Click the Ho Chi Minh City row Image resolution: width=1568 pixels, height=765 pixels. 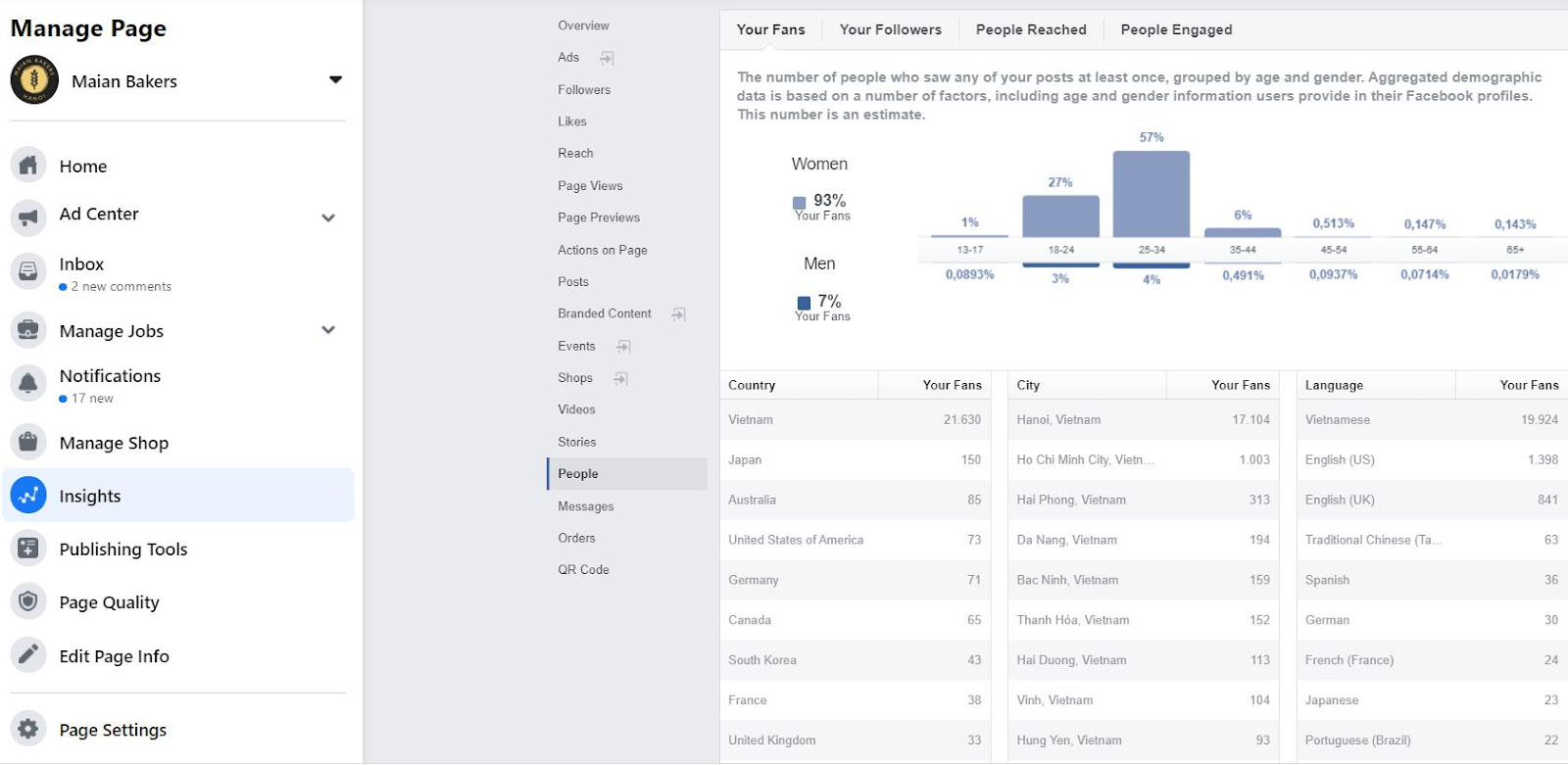[1144, 459]
